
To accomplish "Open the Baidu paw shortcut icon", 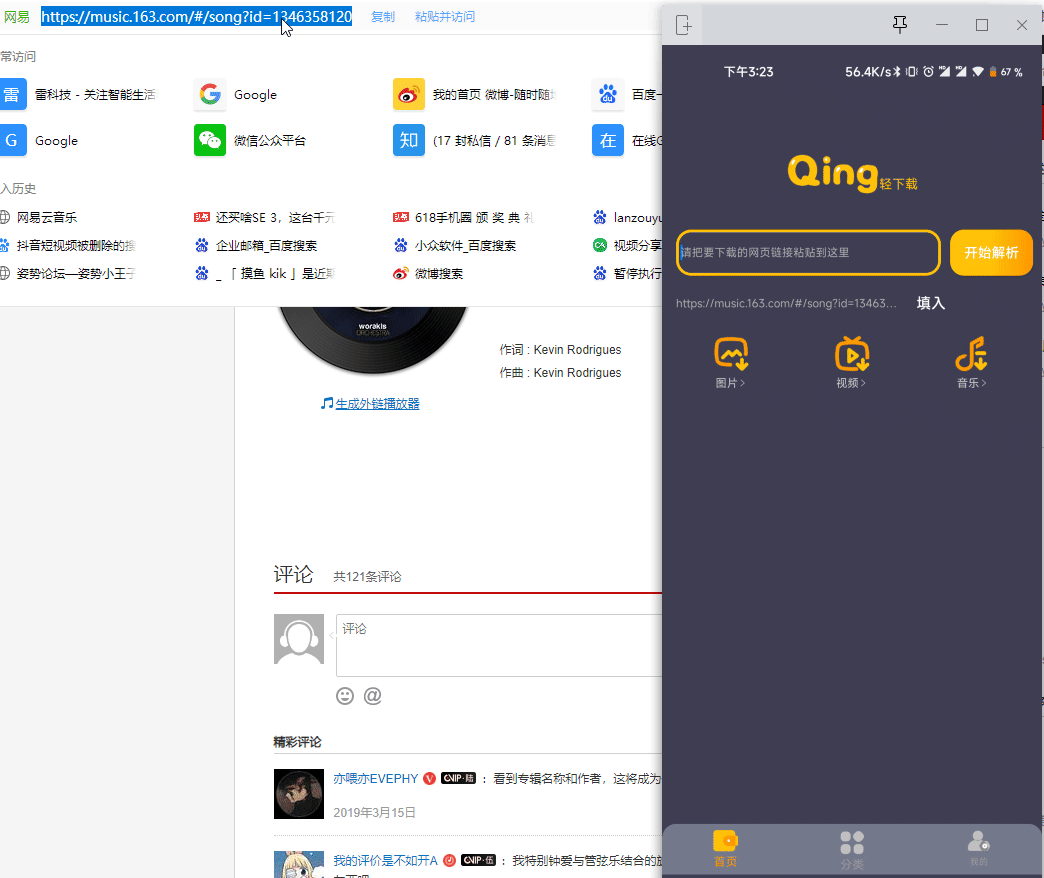I will click(608, 95).
